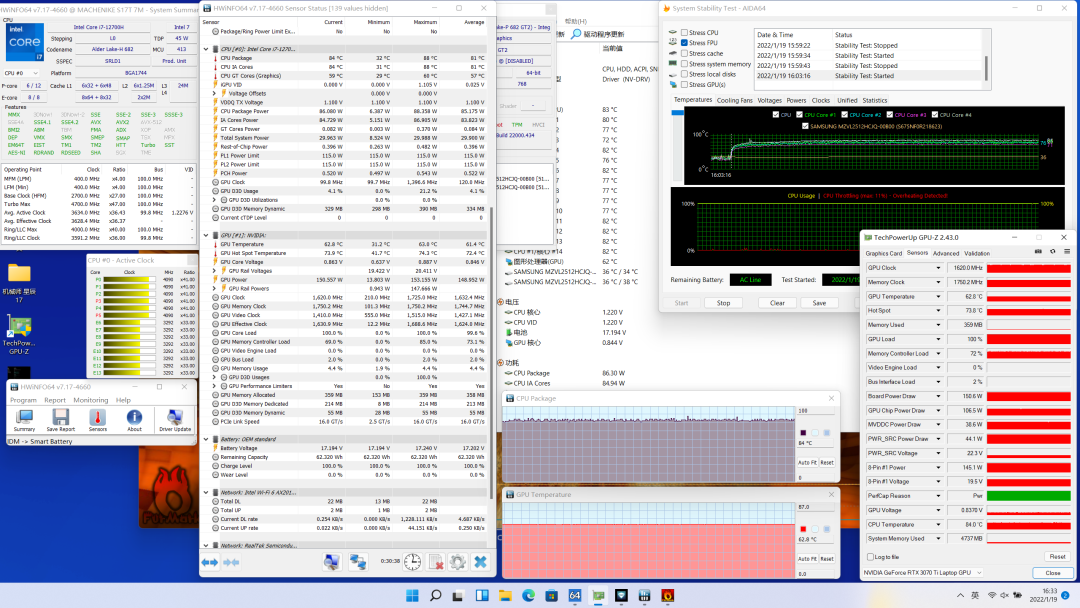
Task: Click the Driver Update icon
Action: pyautogui.click(x=175, y=417)
